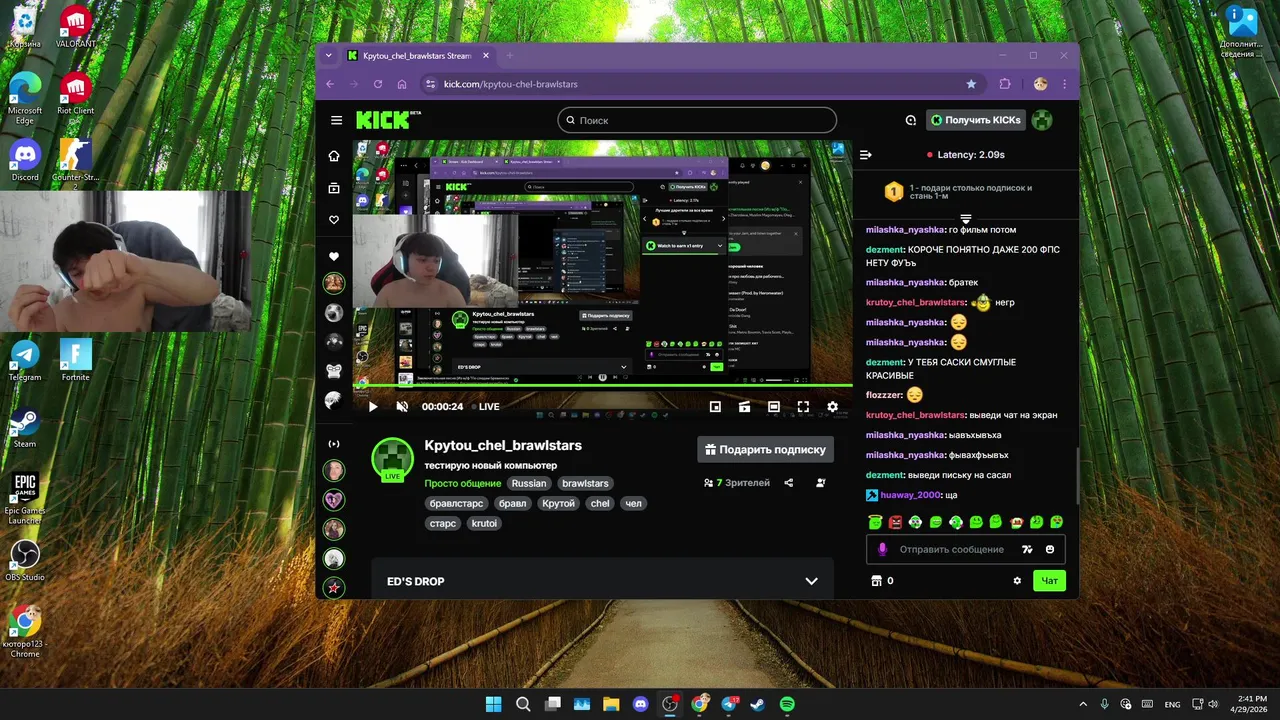Click the follow user icon beside share
The height and width of the screenshot is (720, 1280).
click(821, 483)
